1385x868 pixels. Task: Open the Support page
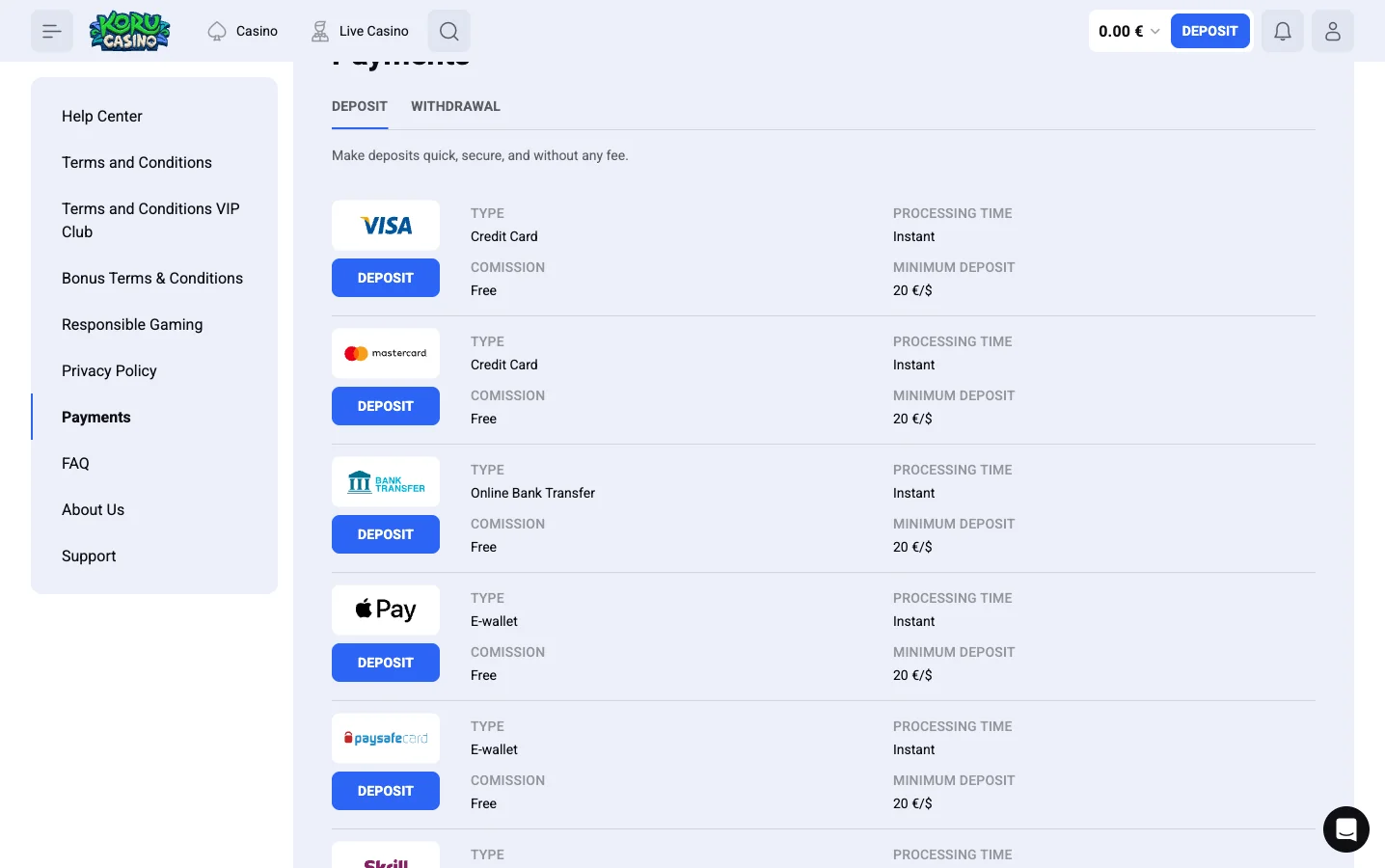click(89, 556)
